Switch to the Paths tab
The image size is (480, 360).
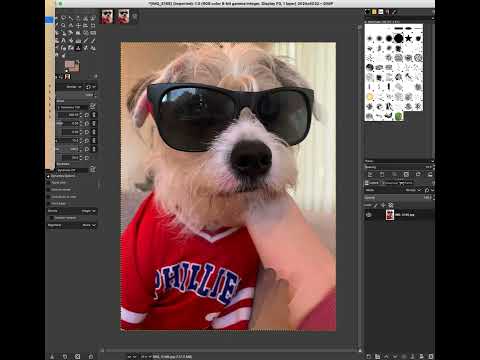[406, 183]
